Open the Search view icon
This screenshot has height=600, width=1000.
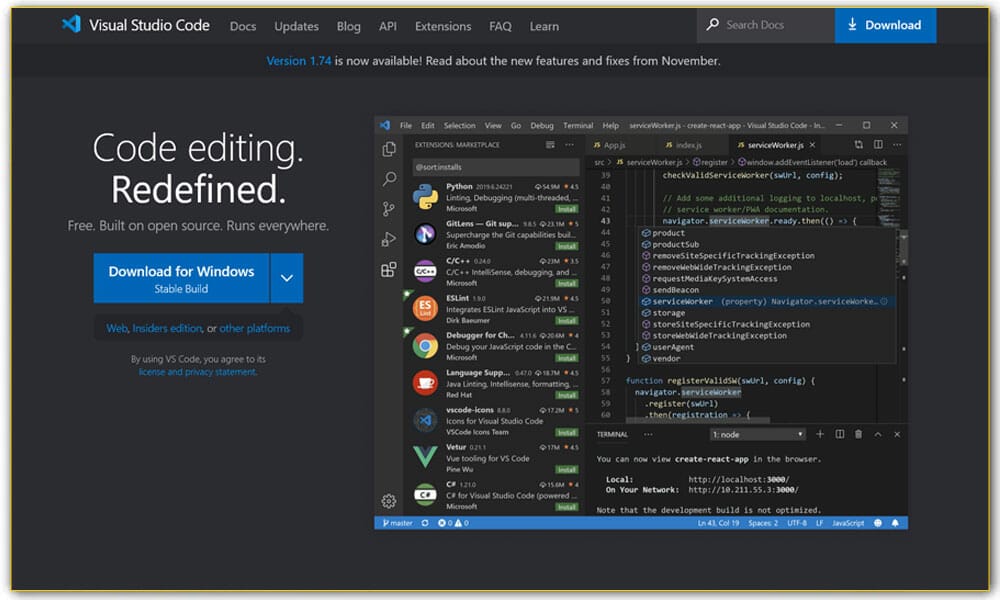click(x=389, y=178)
